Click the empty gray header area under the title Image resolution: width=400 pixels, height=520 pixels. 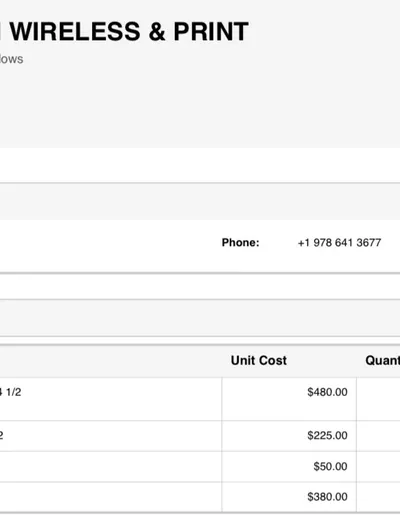[x=200, y=107]
